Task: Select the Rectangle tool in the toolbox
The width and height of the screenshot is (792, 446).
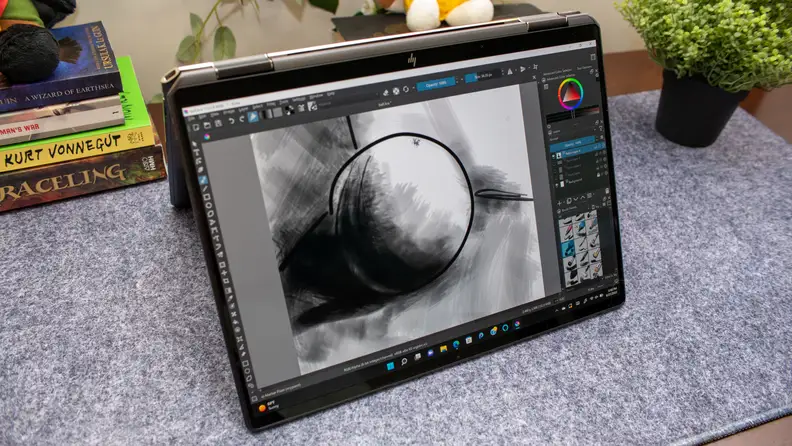Action: click(207, 197)
